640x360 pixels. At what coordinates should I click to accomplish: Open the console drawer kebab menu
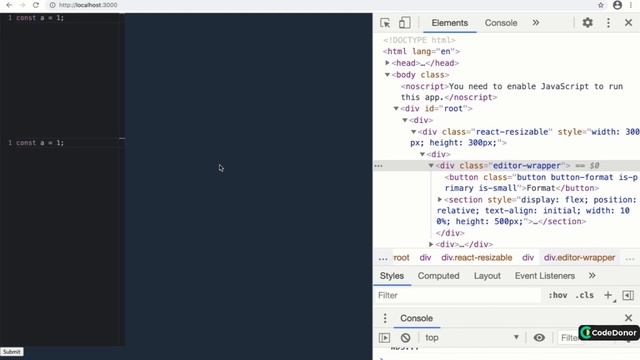pyautogui.click(x=385, y=318)
